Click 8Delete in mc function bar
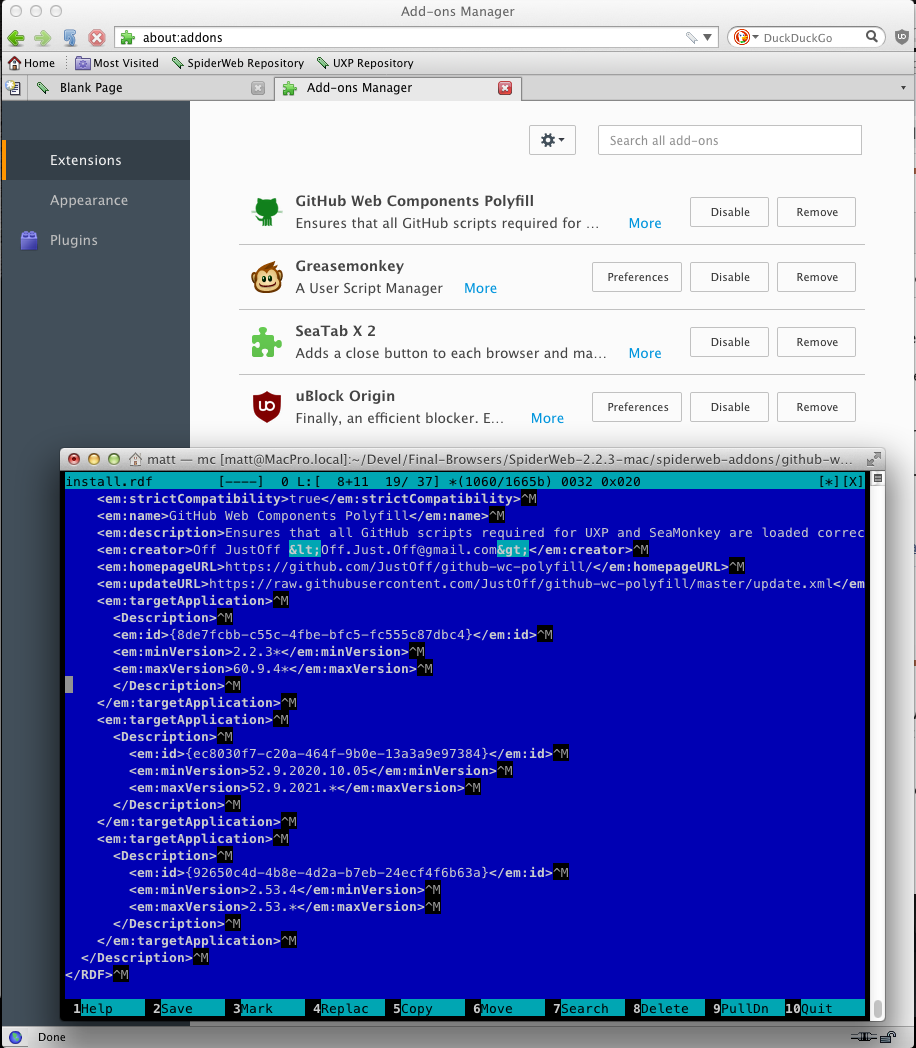This screenshot has width=916, height=1048. (x=665, y=1008)
